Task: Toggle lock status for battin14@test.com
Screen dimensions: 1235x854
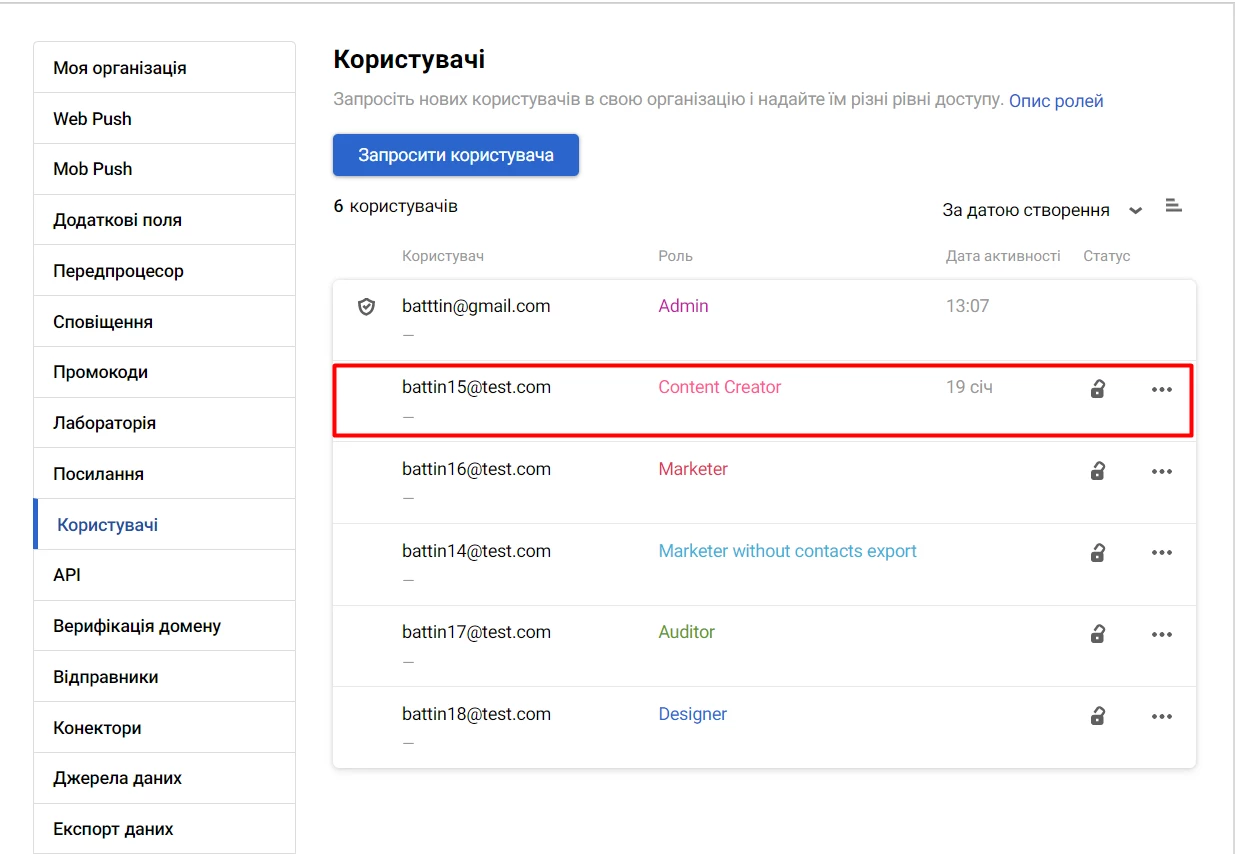Action: 1097,552
